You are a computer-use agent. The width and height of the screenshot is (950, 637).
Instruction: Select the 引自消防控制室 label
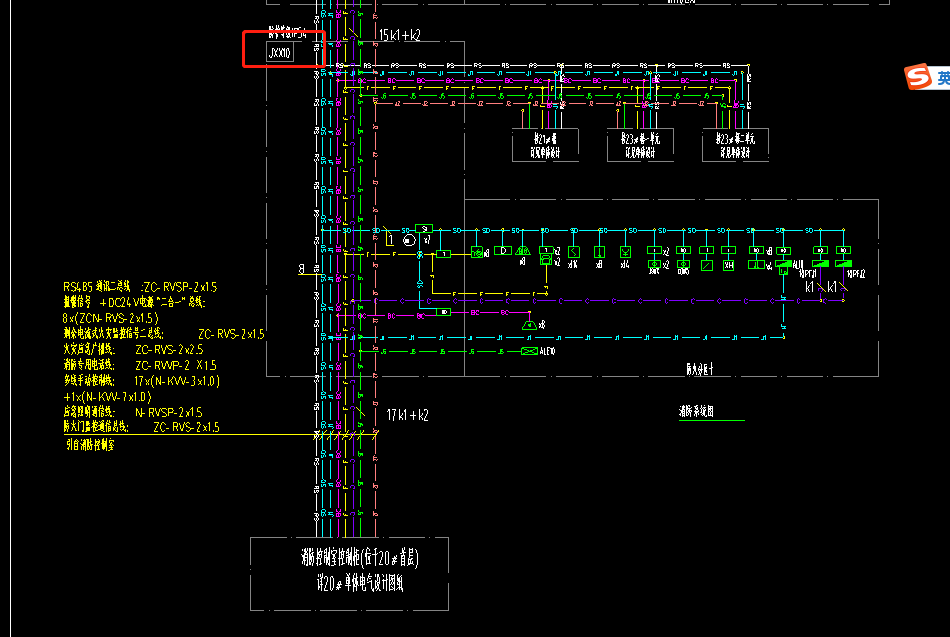pos(90,445)
